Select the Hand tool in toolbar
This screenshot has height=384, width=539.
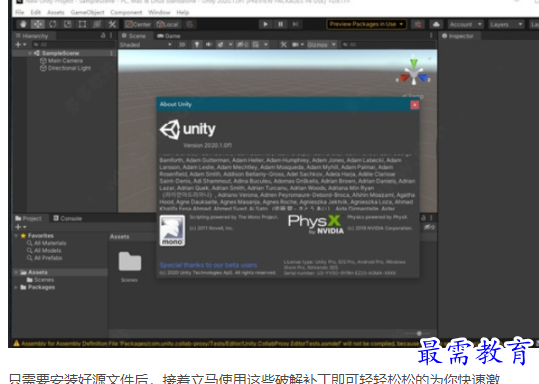23,24
